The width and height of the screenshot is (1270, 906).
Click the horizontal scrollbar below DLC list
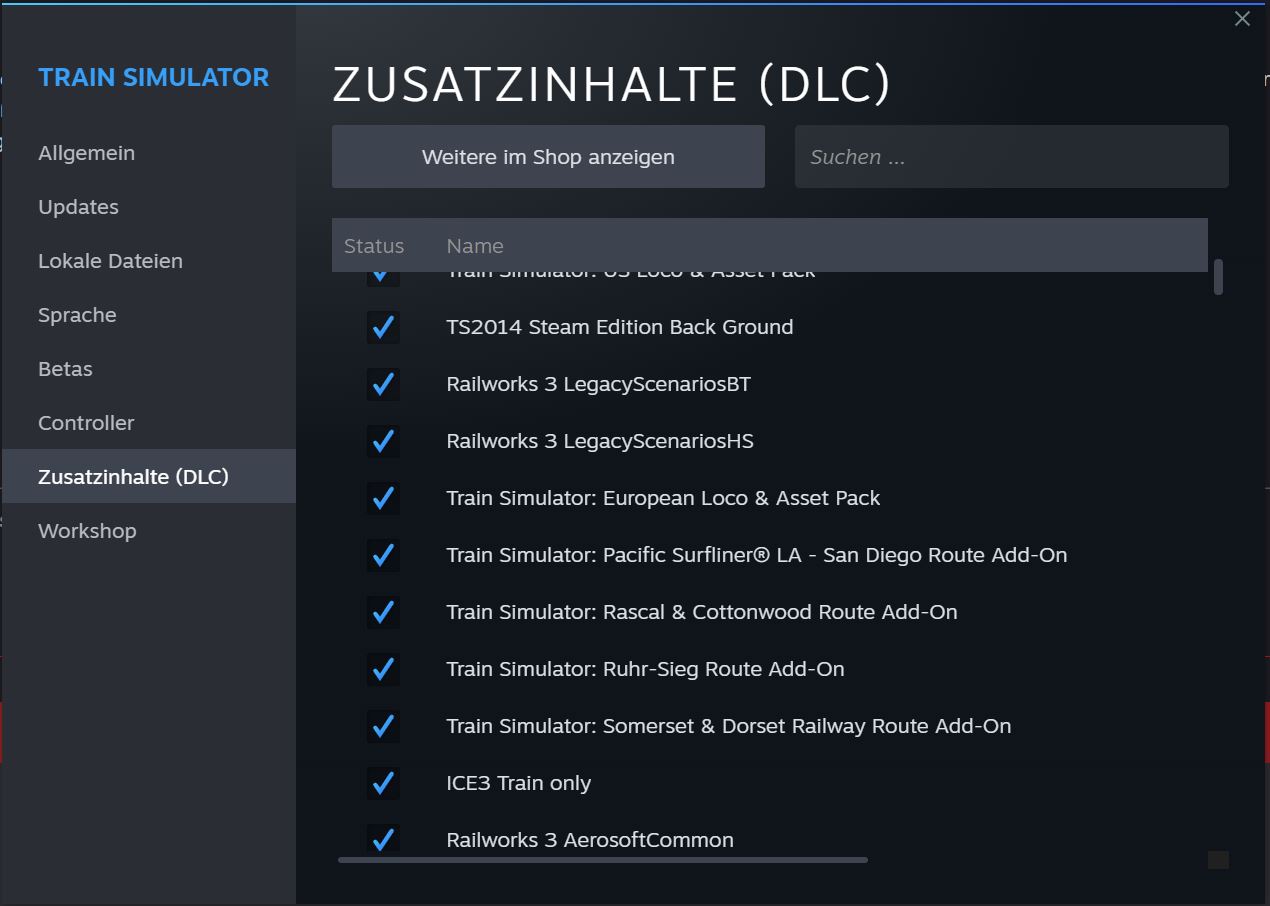(x=602, y=860)
